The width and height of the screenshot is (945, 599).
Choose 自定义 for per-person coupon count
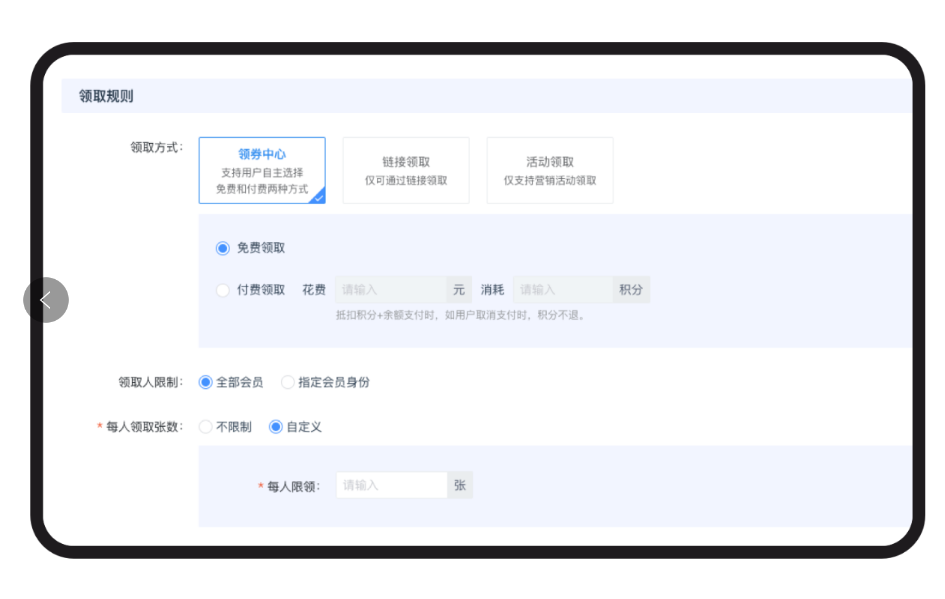[276, 427]
